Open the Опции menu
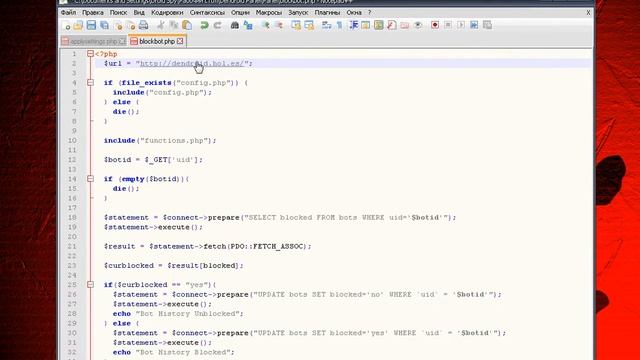The height and width of the screenshot is (360, 640). coord(240,13)
